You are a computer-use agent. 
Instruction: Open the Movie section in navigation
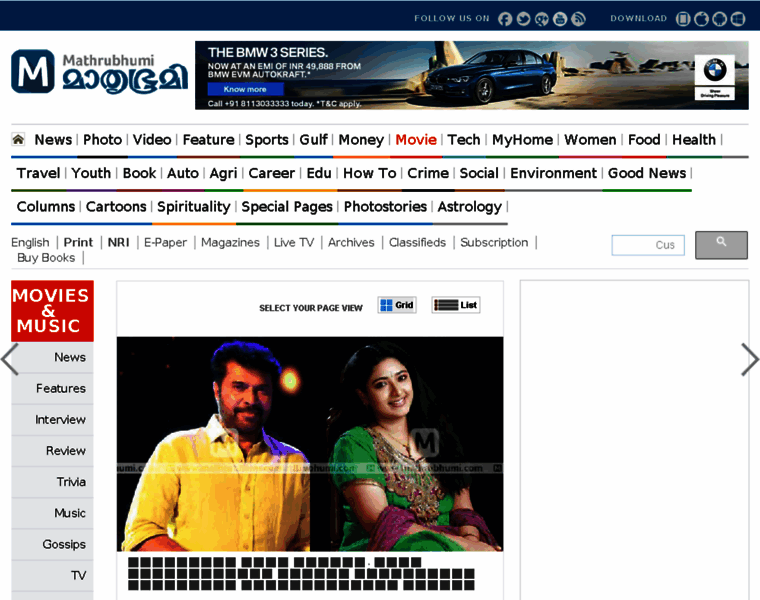(x=415, y=140)
